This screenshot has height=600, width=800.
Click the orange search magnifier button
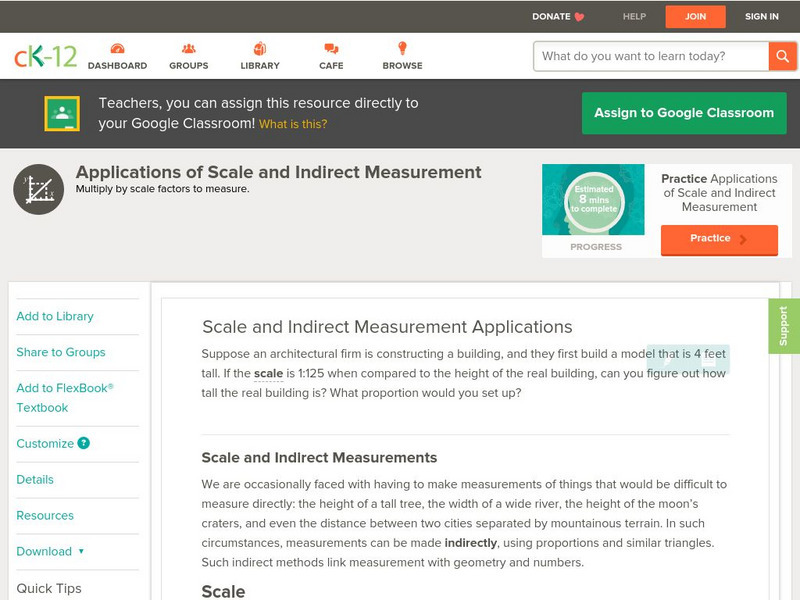pyautogui.click(x=782, y=56)
